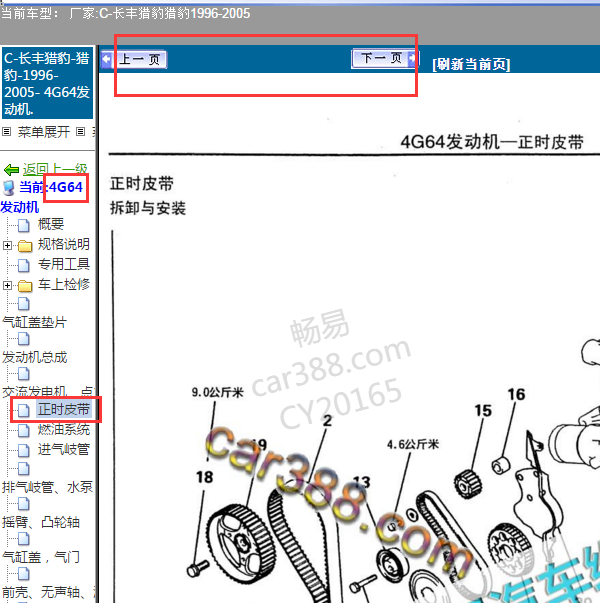Screen dimensions: 600x603
Task: Click document icon above 气缸盖垫片
Action: click(x=24, y=303)
